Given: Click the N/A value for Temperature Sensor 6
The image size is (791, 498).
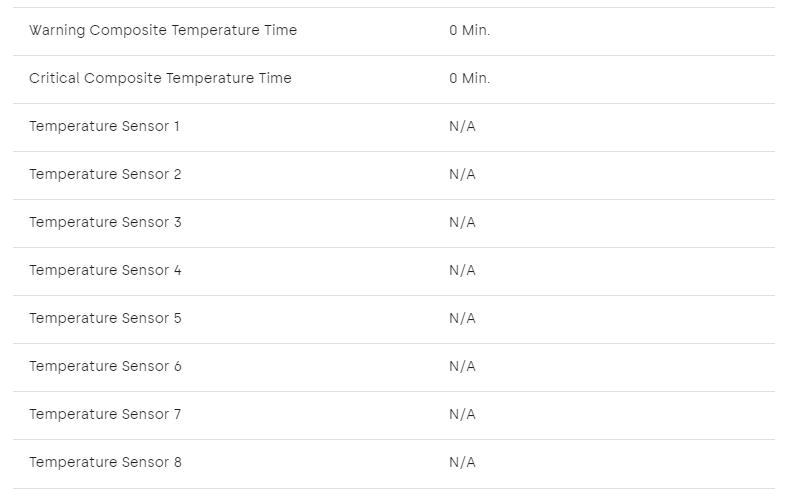Looking at the screenshot, I should point(462,366).
